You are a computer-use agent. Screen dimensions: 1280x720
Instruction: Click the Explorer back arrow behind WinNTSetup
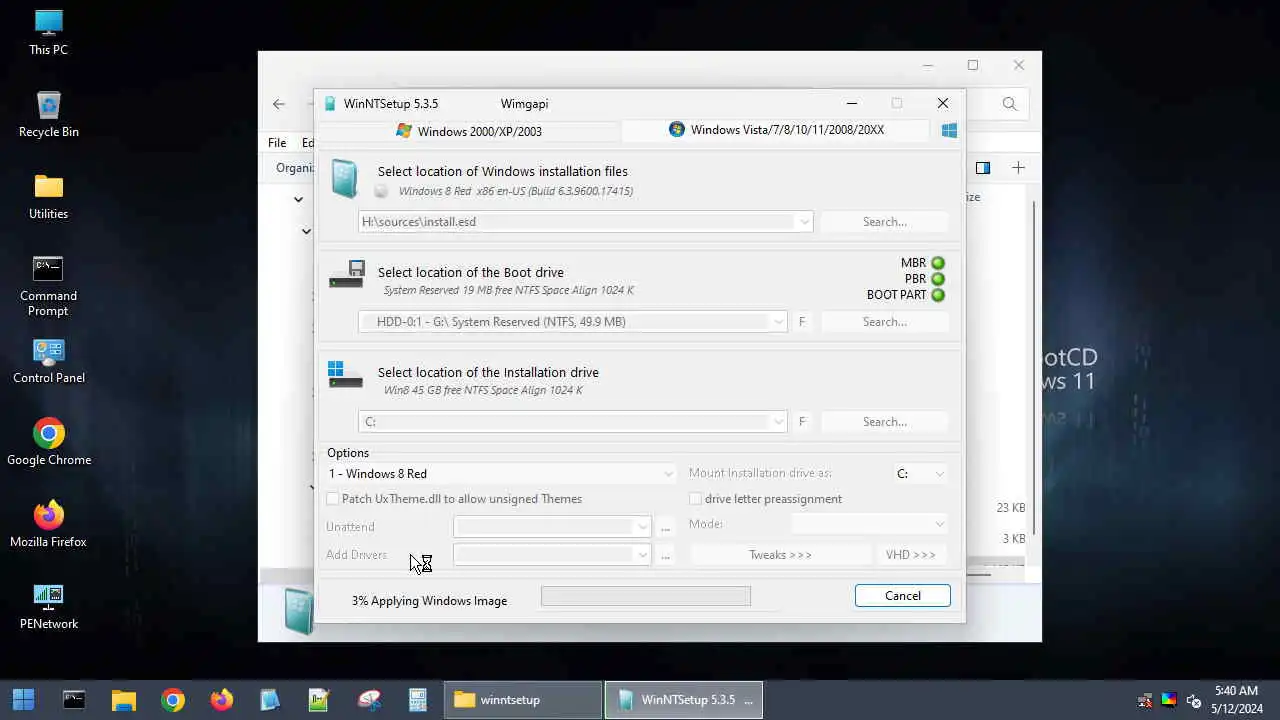click(x=279, y=104)
